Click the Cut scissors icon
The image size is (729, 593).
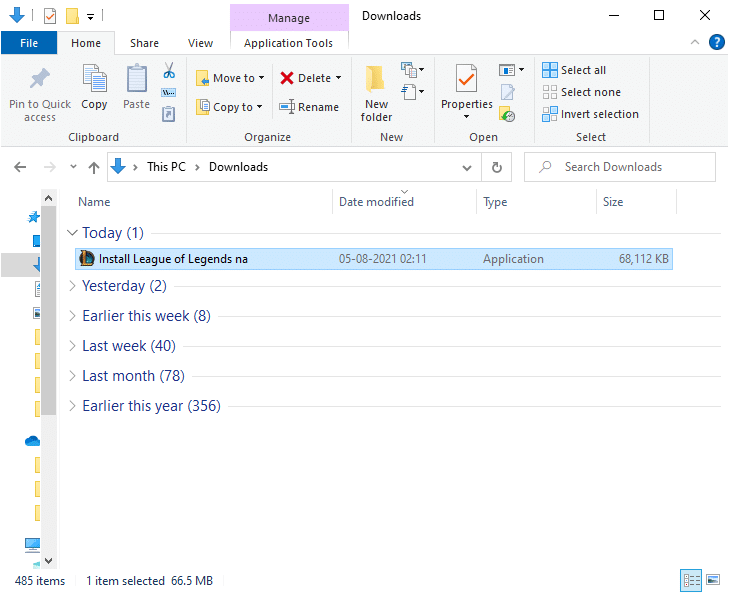(169, 71)
